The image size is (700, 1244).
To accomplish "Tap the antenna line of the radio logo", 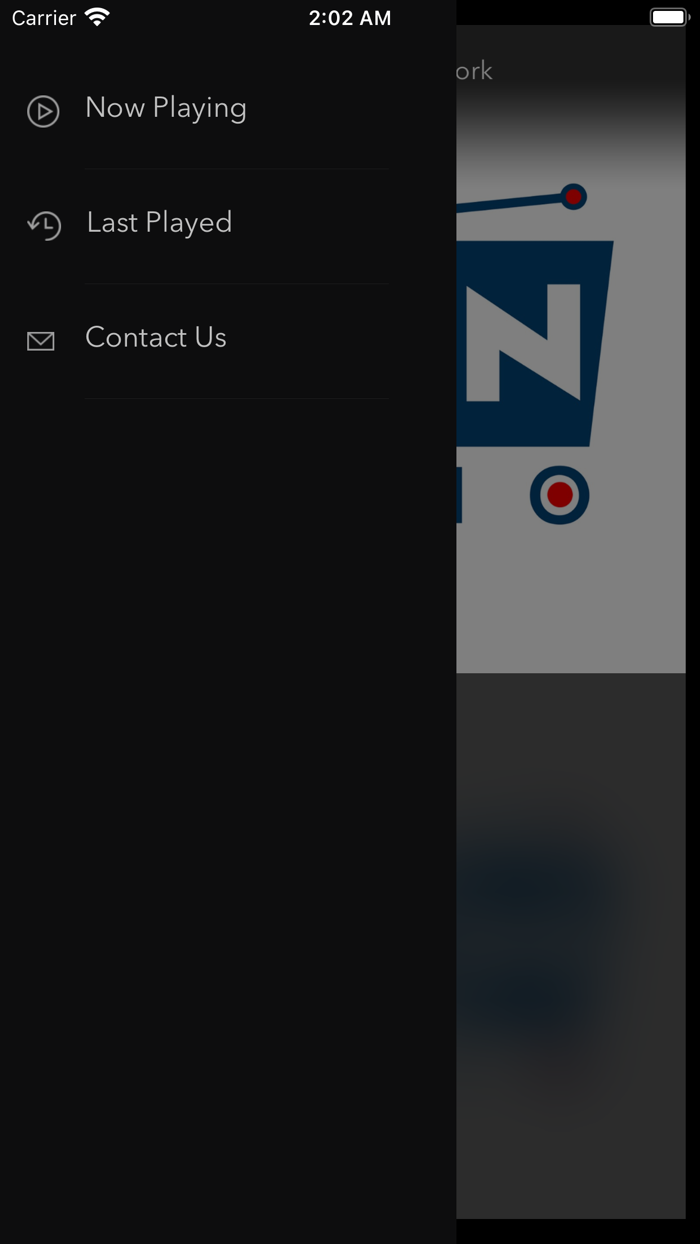I will 508,205.
